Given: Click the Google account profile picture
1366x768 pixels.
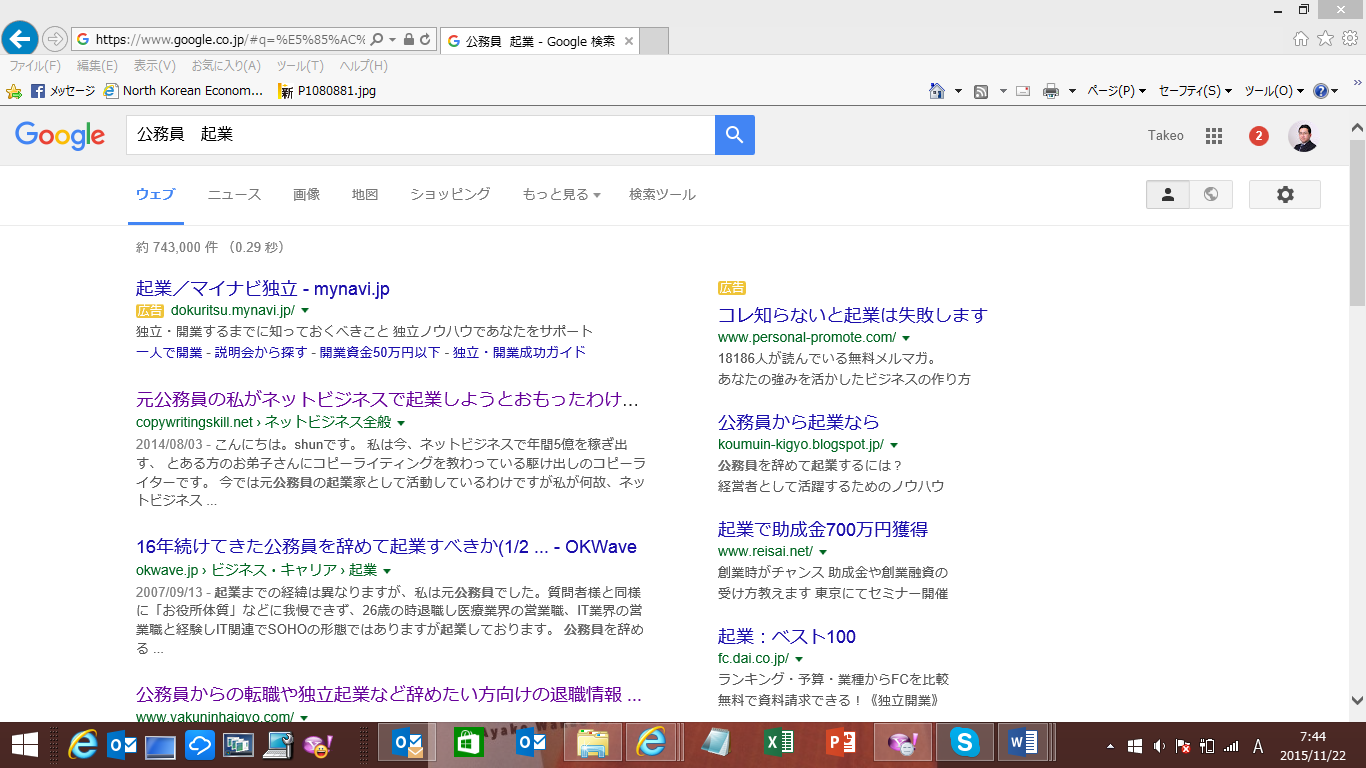Looking at the screenshot, I should pyautogui.click(x=1303, y=136).
